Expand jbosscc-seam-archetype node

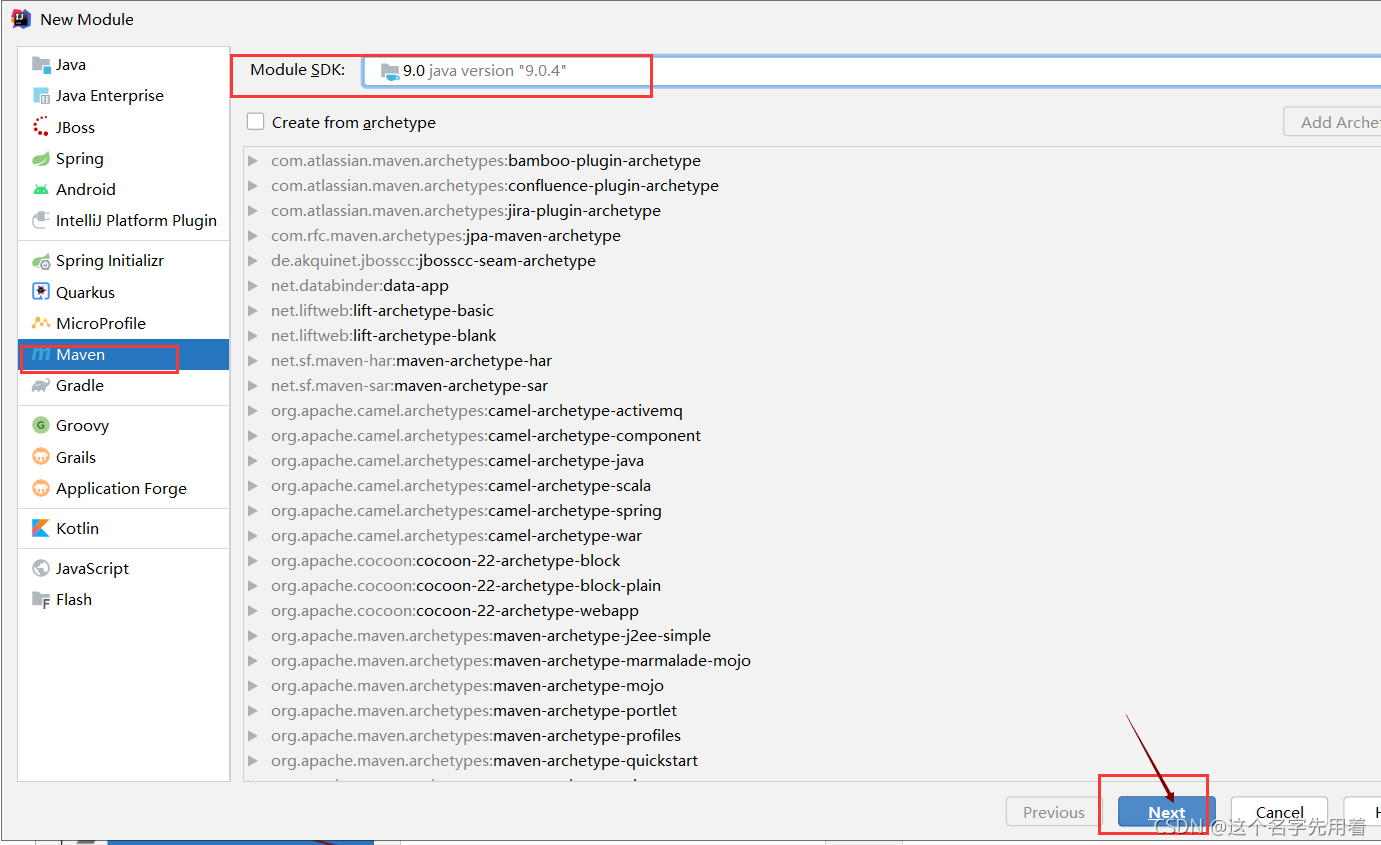(x=253, y=260)
